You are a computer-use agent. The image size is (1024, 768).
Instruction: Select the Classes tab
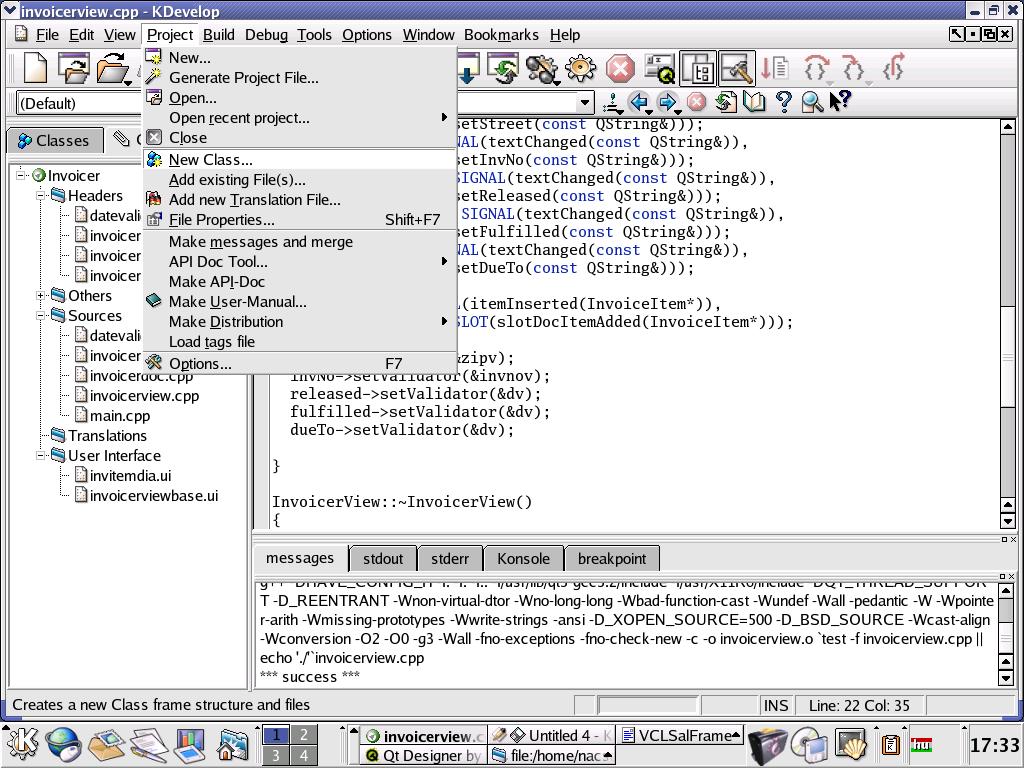click(x=55, y=140)
